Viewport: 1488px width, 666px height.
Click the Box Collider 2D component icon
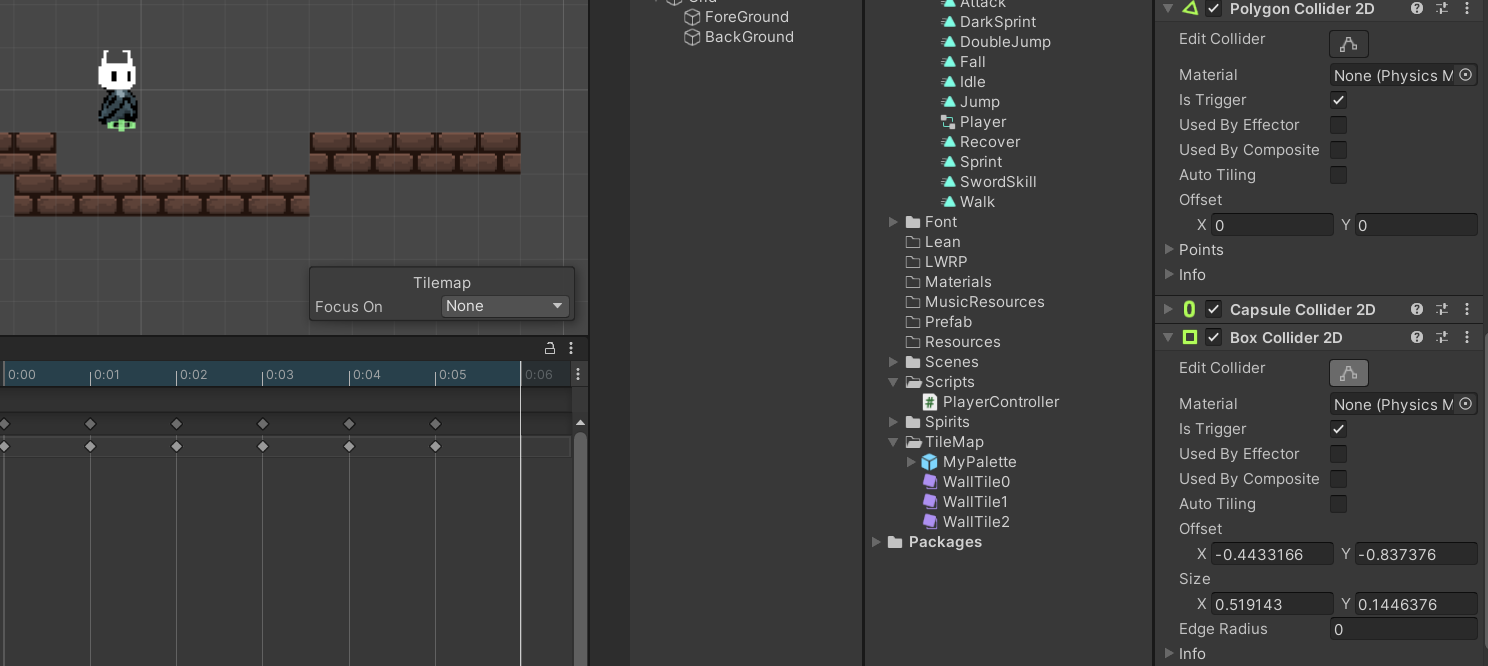pyautogui.click(x=1190, y=338)
